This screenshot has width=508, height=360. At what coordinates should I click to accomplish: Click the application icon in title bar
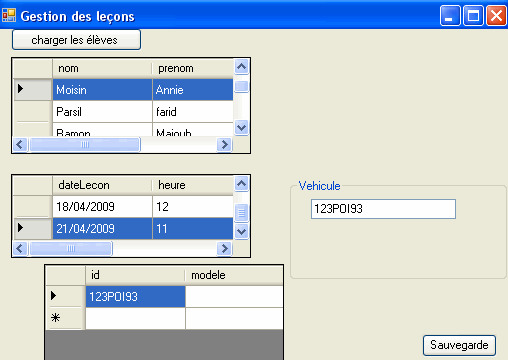tap(9, 15)
